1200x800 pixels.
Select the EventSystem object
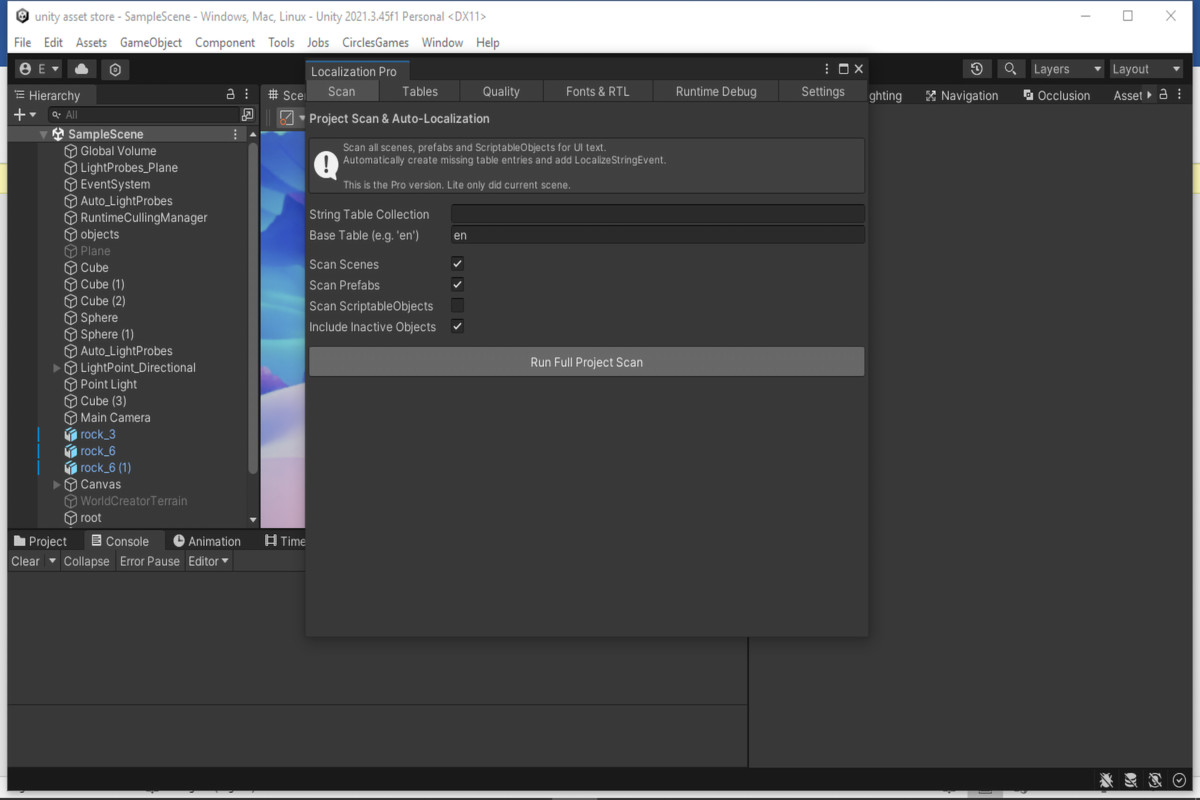click(115, 185)
